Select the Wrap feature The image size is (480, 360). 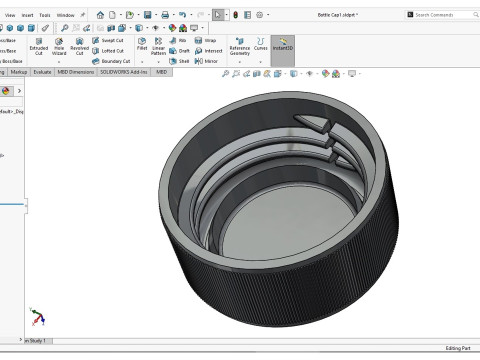(x=205, y=40)
